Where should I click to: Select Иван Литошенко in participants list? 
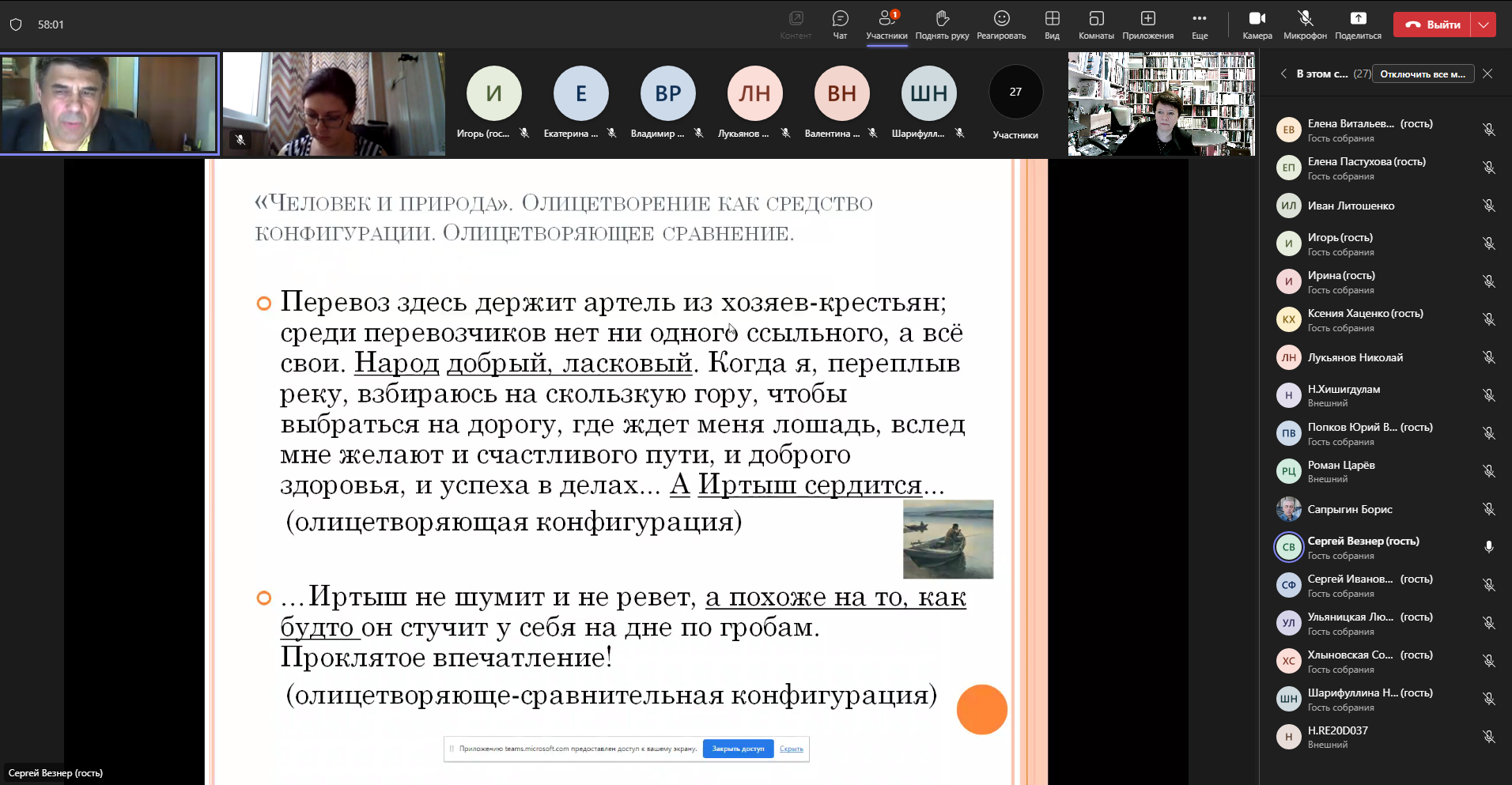pyautogui.click(x=1351, y=206)
